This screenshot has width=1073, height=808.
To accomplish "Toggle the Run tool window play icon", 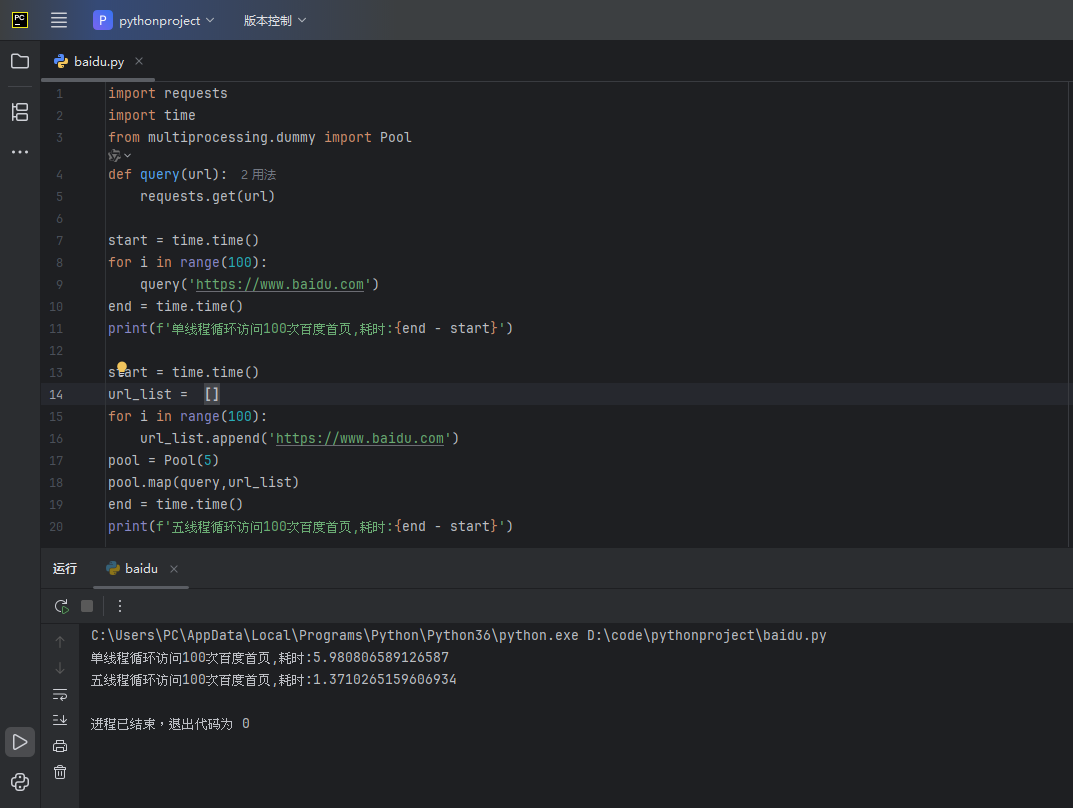I will pos(20,742).
